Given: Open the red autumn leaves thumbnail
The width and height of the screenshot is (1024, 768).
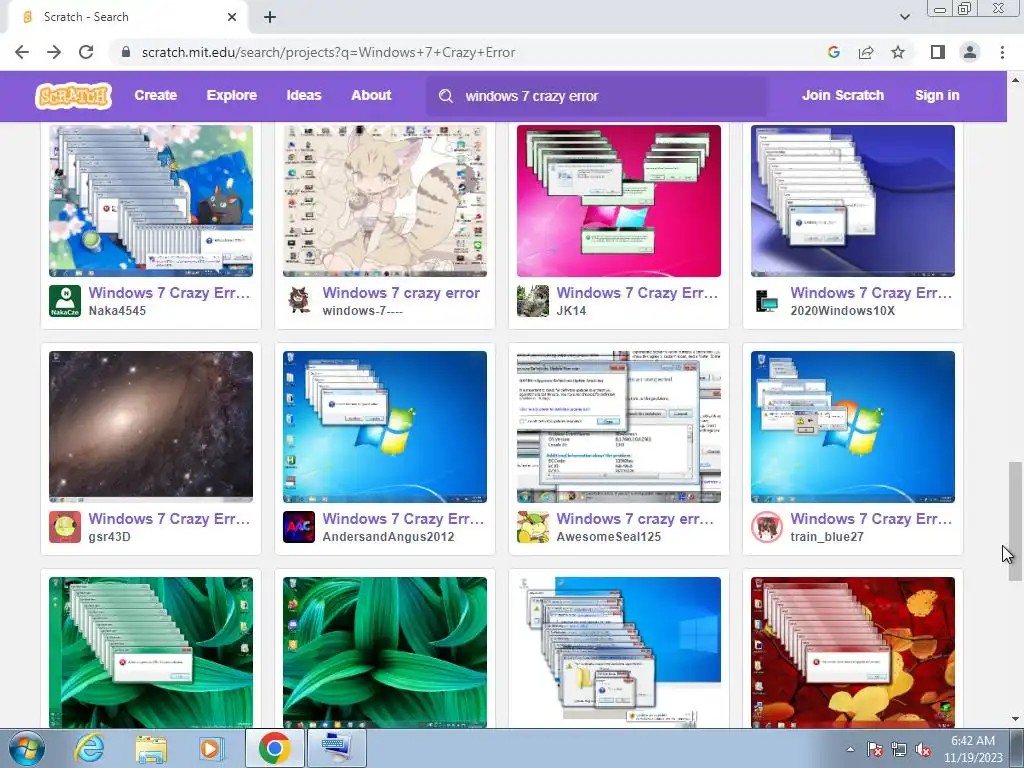Looking at the screenshot, I should pos(852,652).
